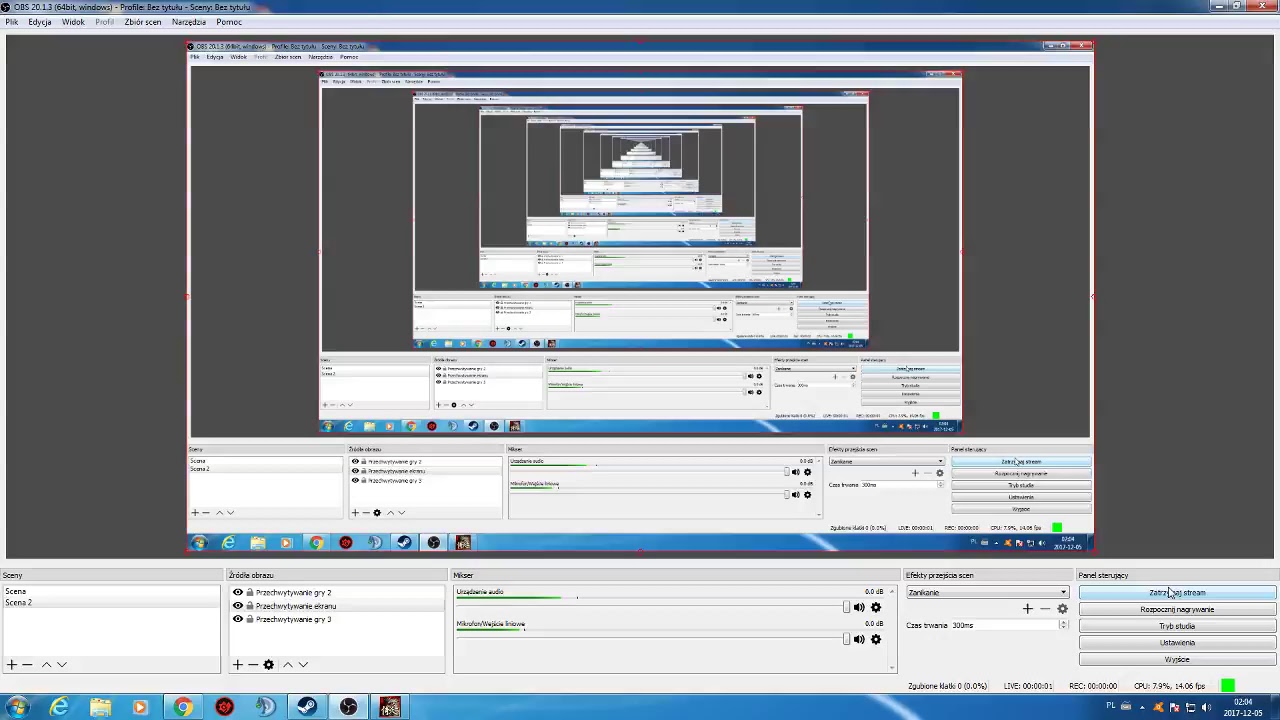
Task: Decrease Czas trwania with the down arrow
Action: [x=1063, y=628]
